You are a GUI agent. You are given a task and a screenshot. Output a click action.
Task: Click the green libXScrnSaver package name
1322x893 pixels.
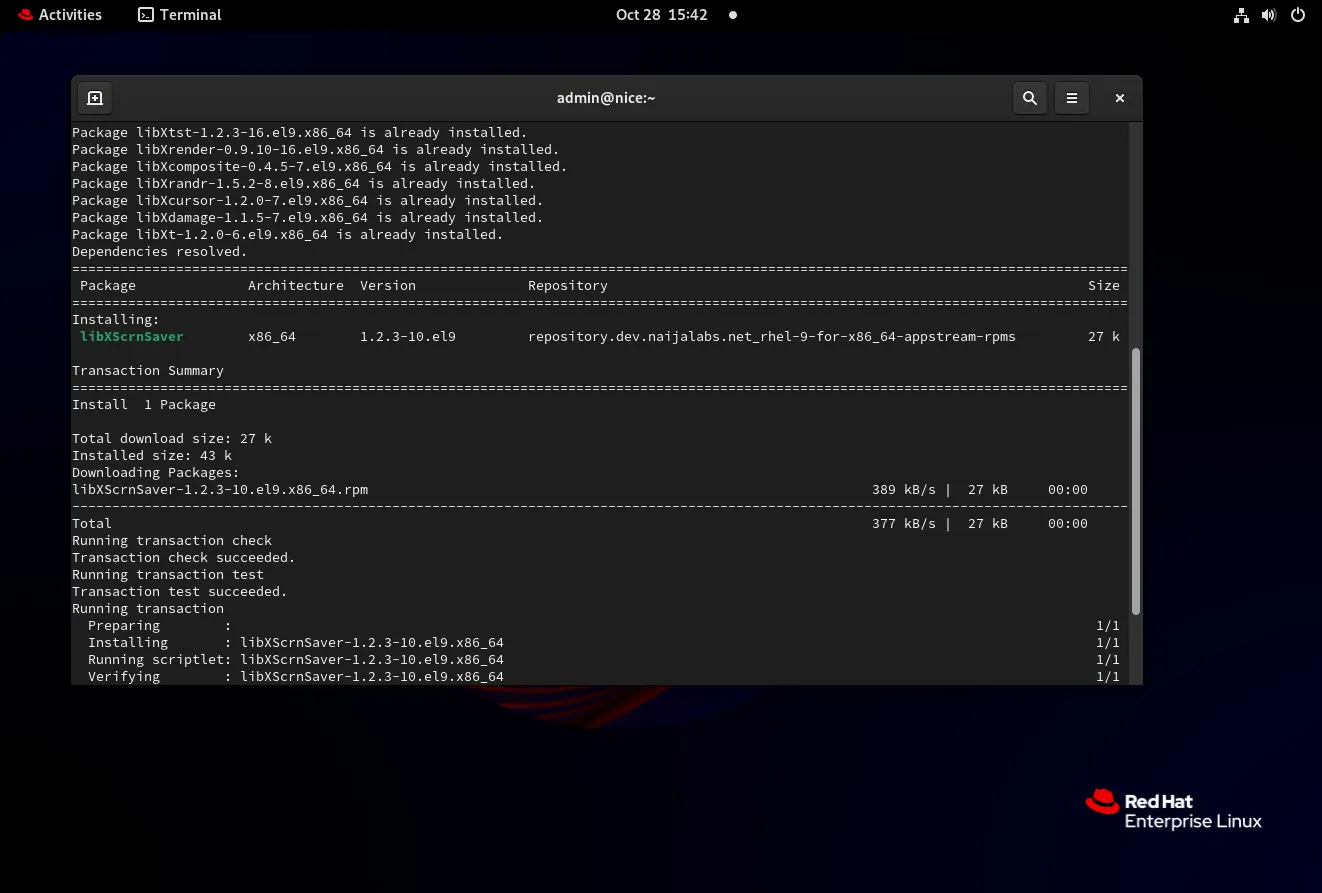(132, 337)
